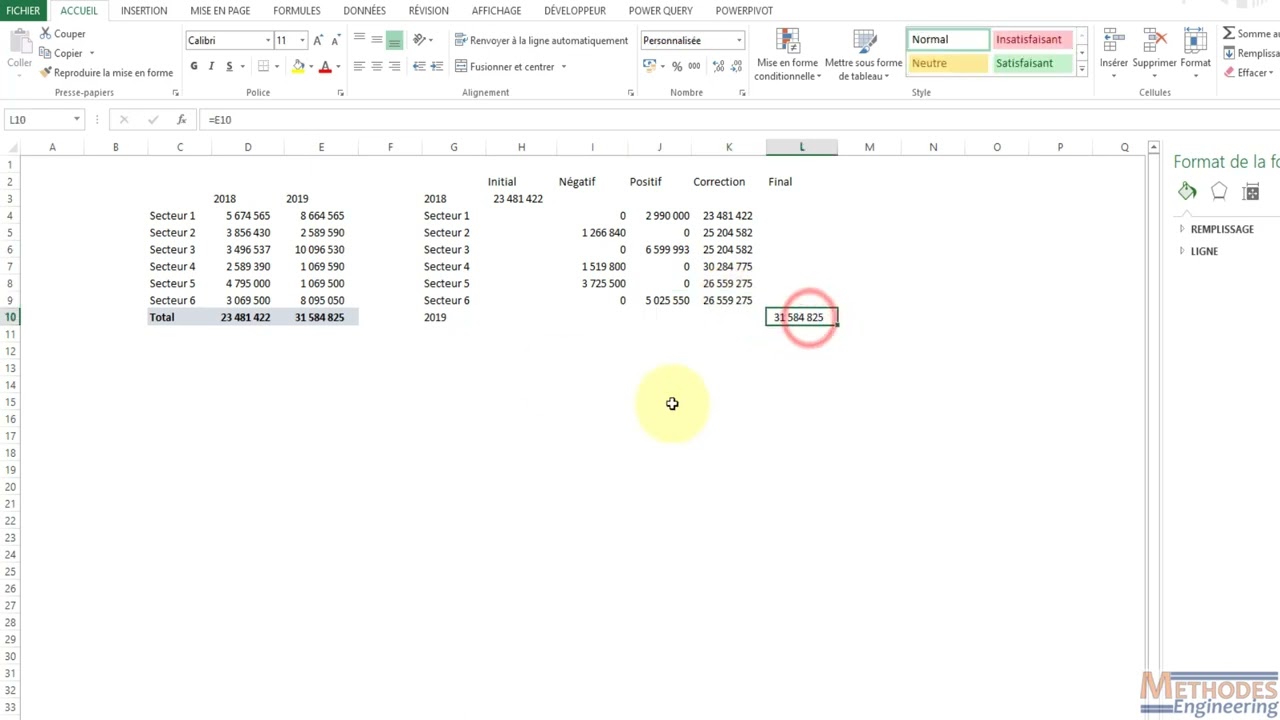Open the font size dropdown
The image size is (1280, 720).
click(x=302, y=40)
